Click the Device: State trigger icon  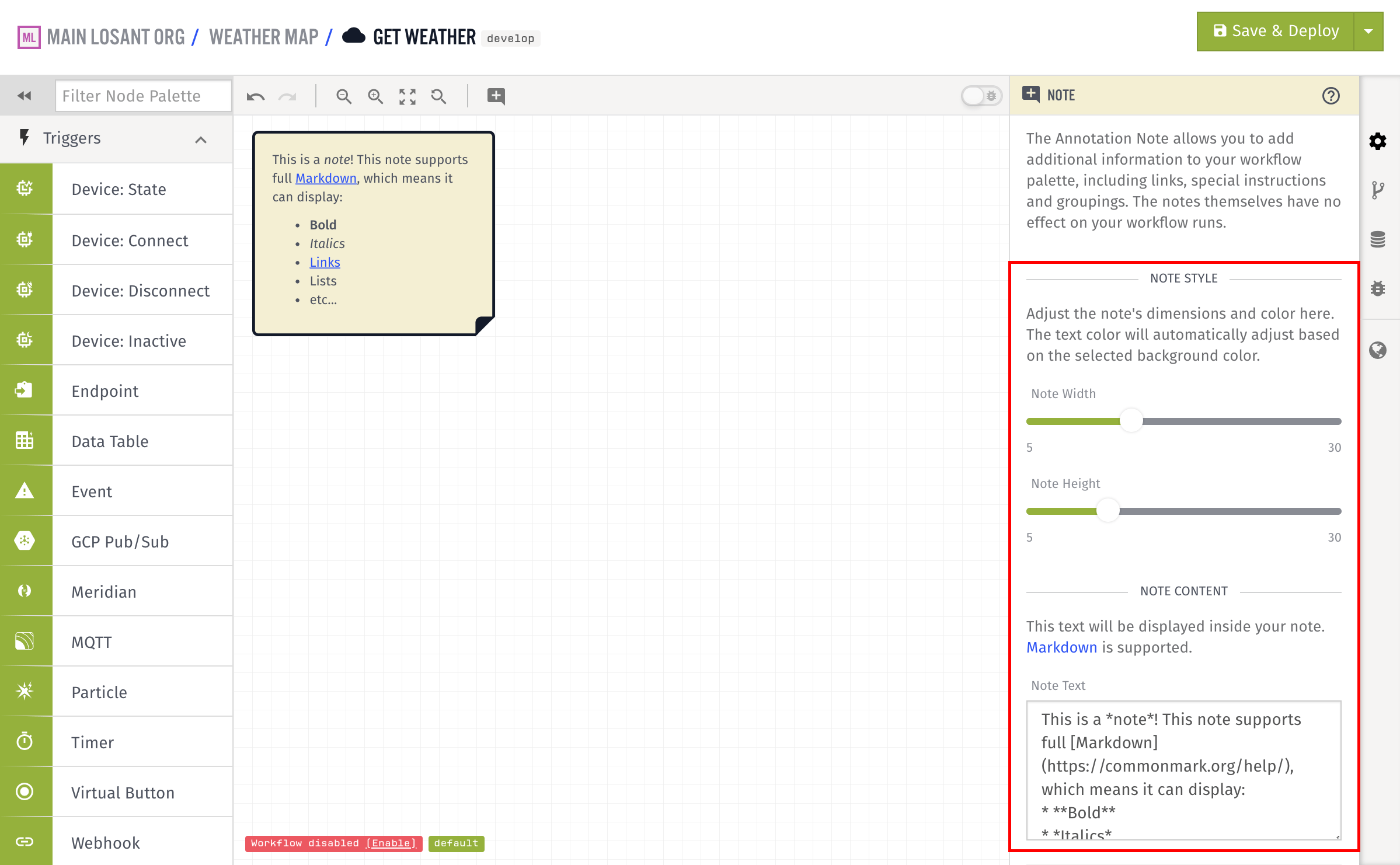click(25, 188)
